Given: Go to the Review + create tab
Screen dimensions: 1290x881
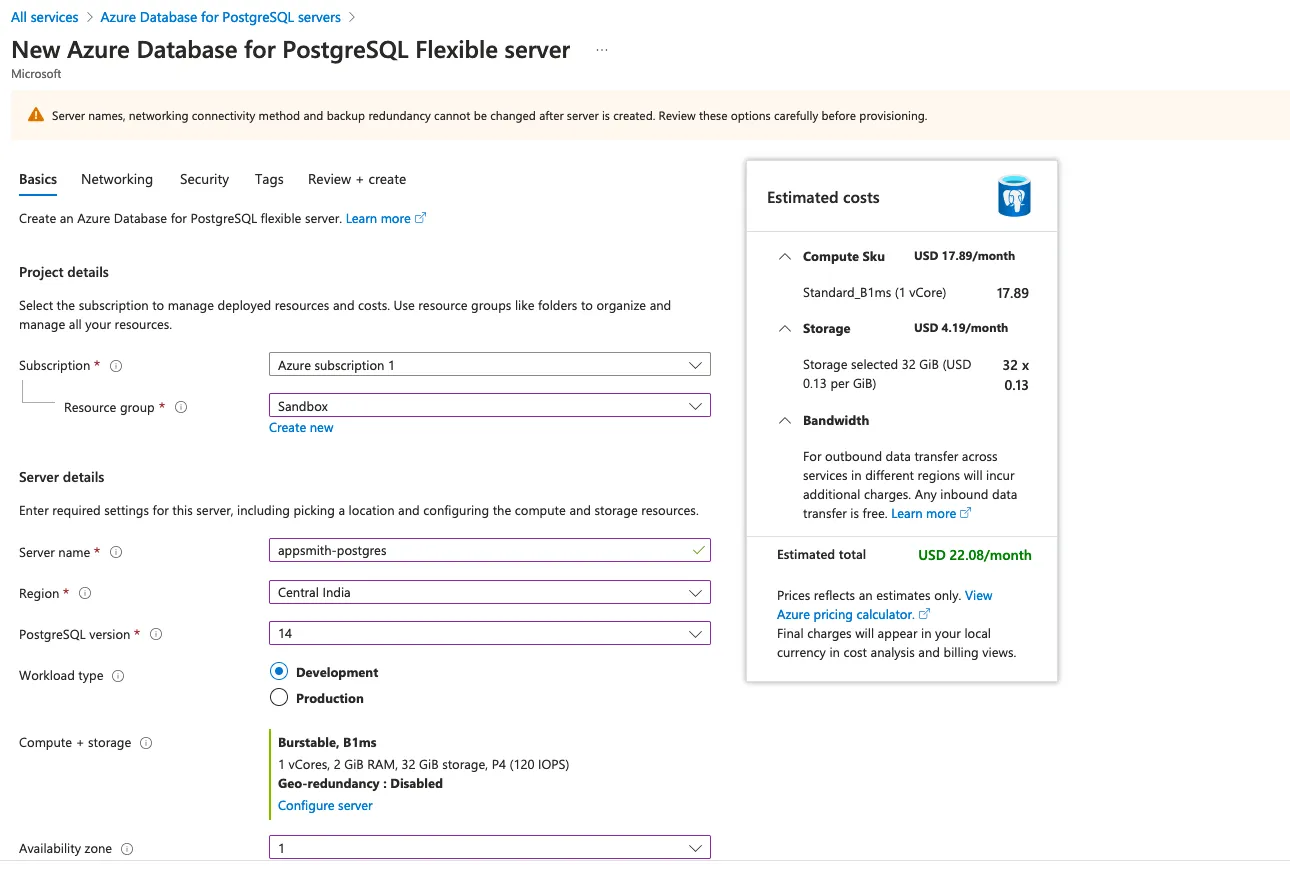Looking at the screenshot, I should pyautogui.click(x=357, y=179).
